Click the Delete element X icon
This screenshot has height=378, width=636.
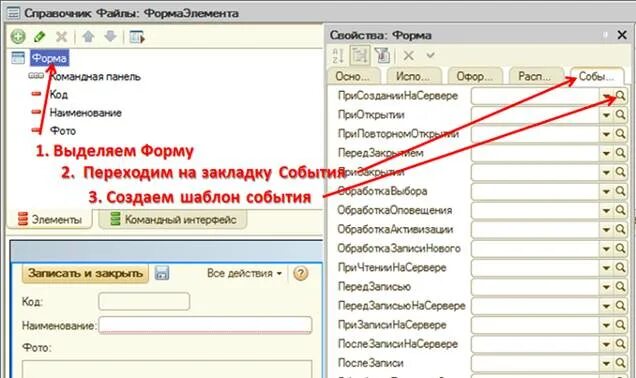point(61,37)
